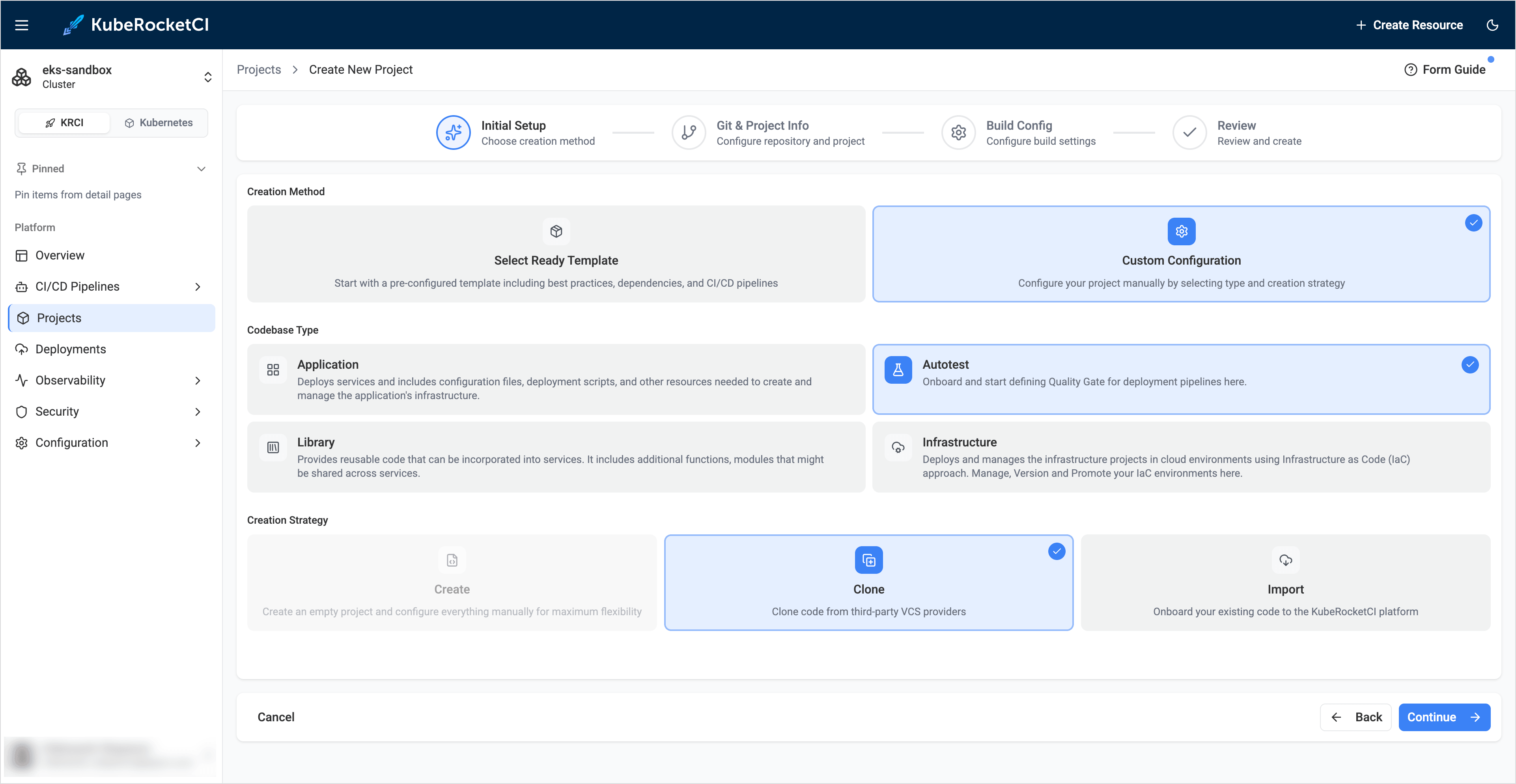The width and height of the screenshot is (1516, 784).
Task: Pick the Clone creation strategy
Action: tap(869, 583)
